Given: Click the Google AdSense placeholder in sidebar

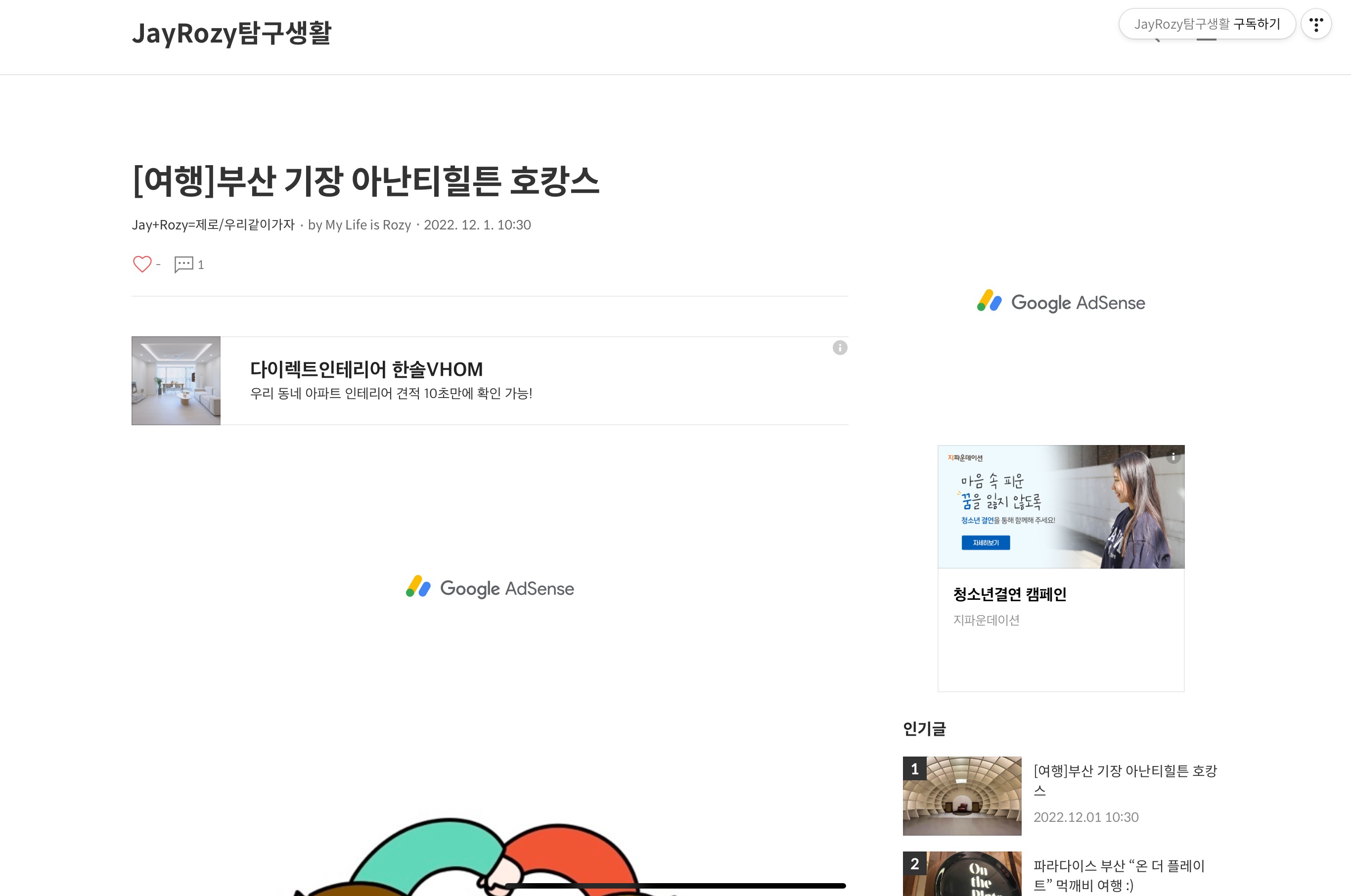Looking at the screenshot, I should point(1061,302).
